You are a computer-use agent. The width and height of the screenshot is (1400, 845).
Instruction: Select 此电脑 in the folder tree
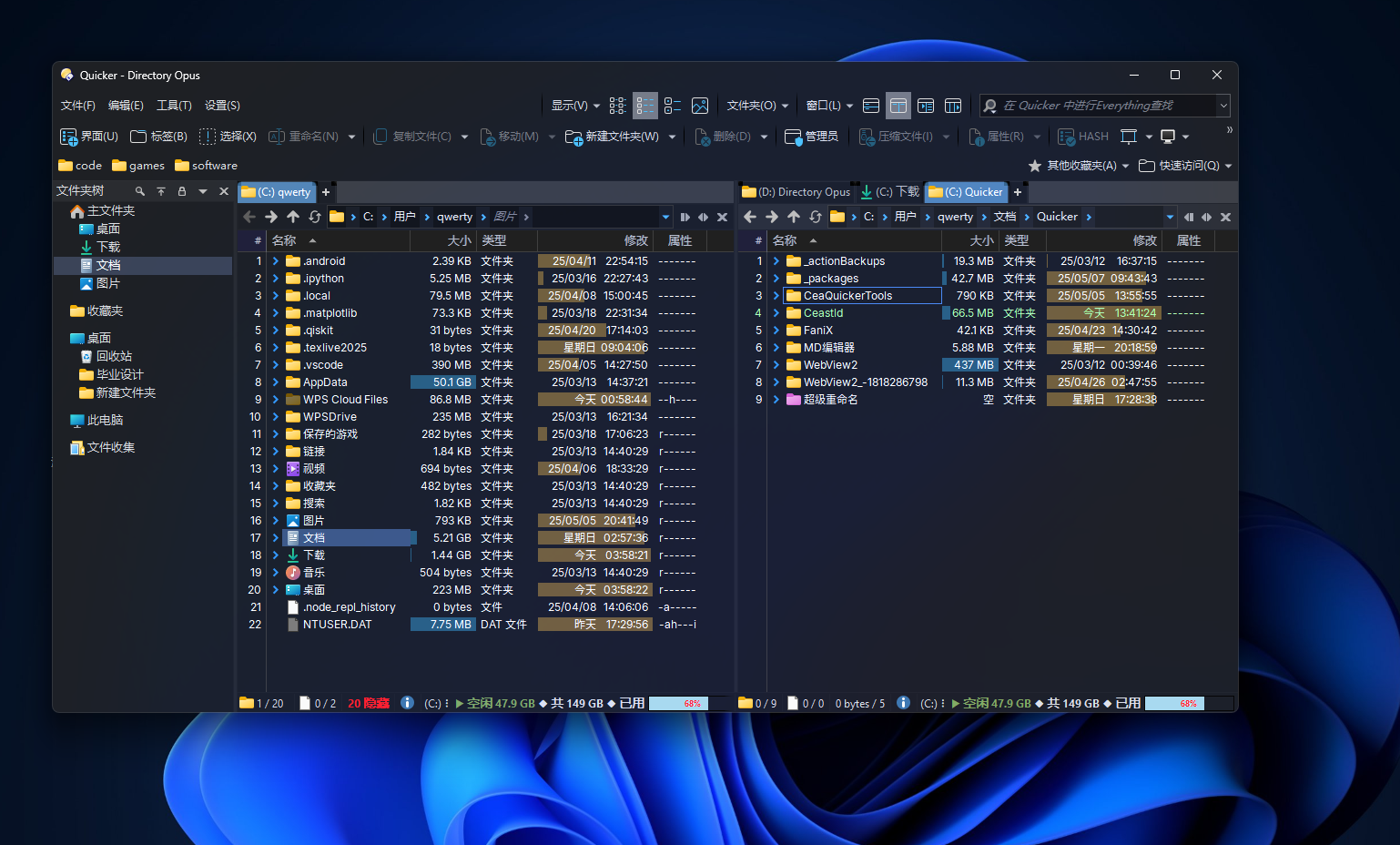coord(96,420)
